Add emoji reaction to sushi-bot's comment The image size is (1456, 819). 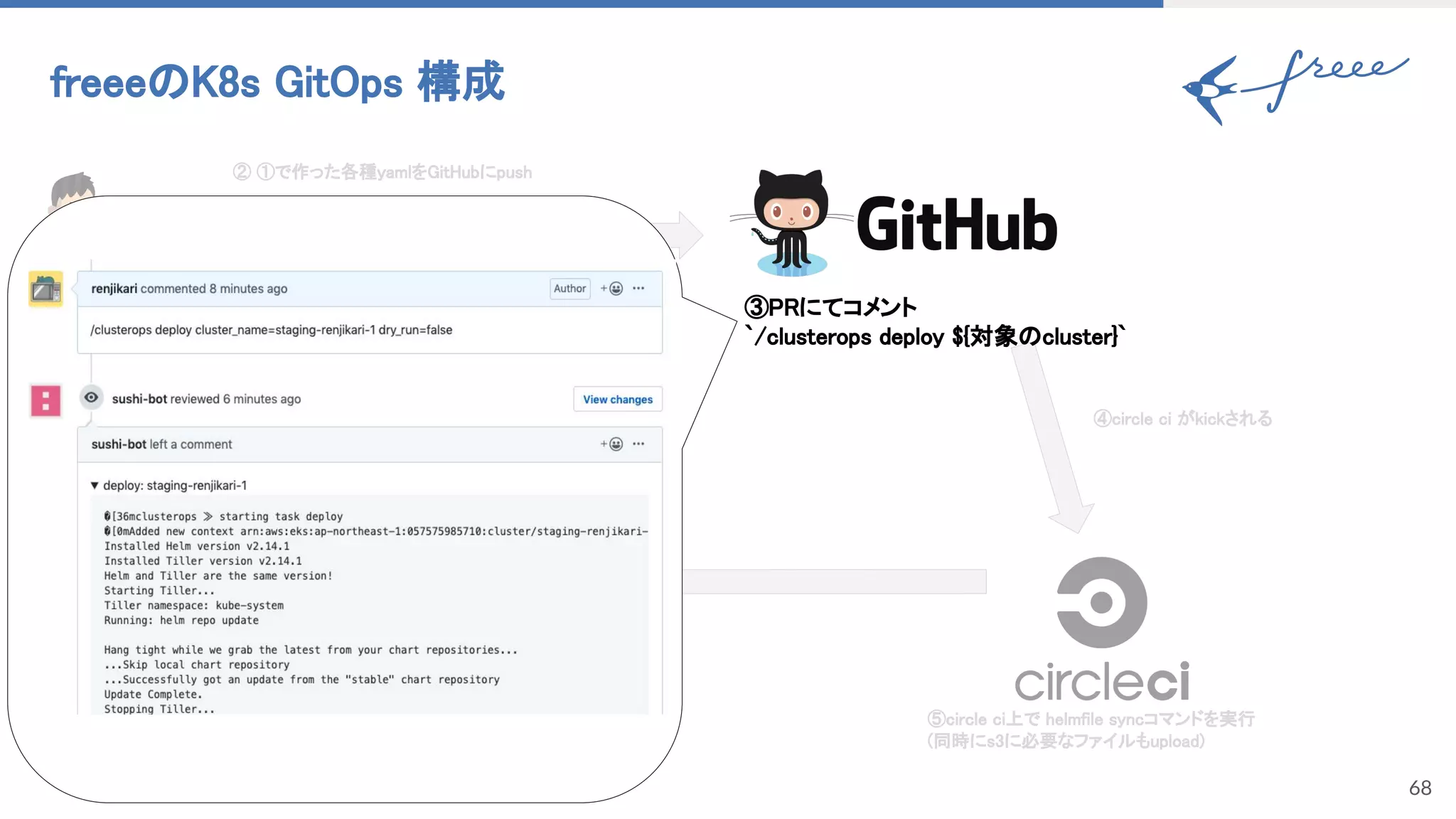click(x=611, y=444)
